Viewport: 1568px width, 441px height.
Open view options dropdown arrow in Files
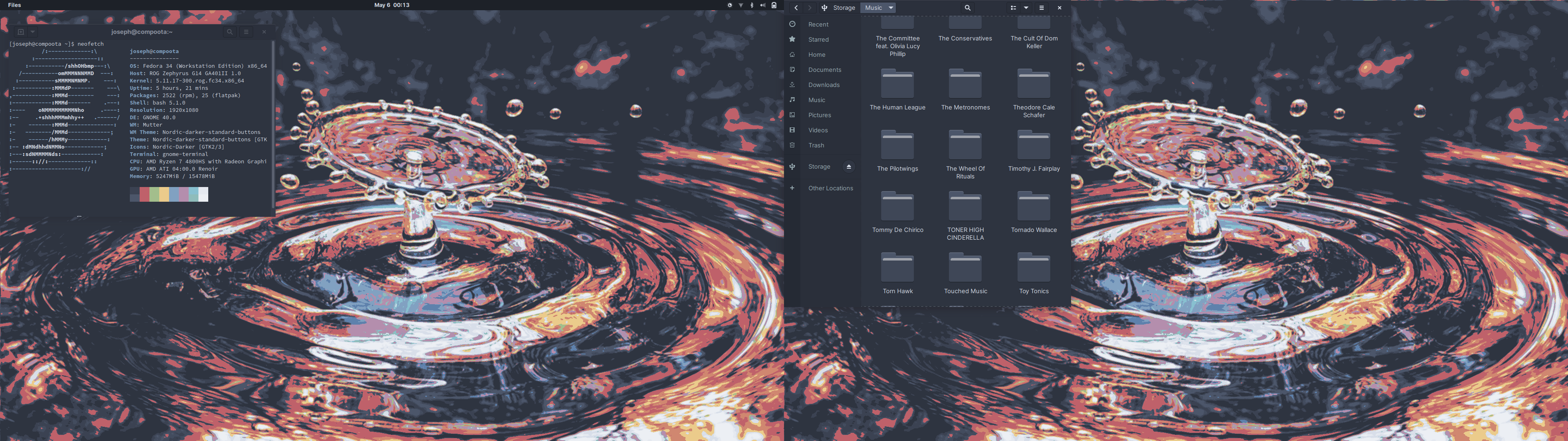pyautogui.click(x=1026, y=8)
